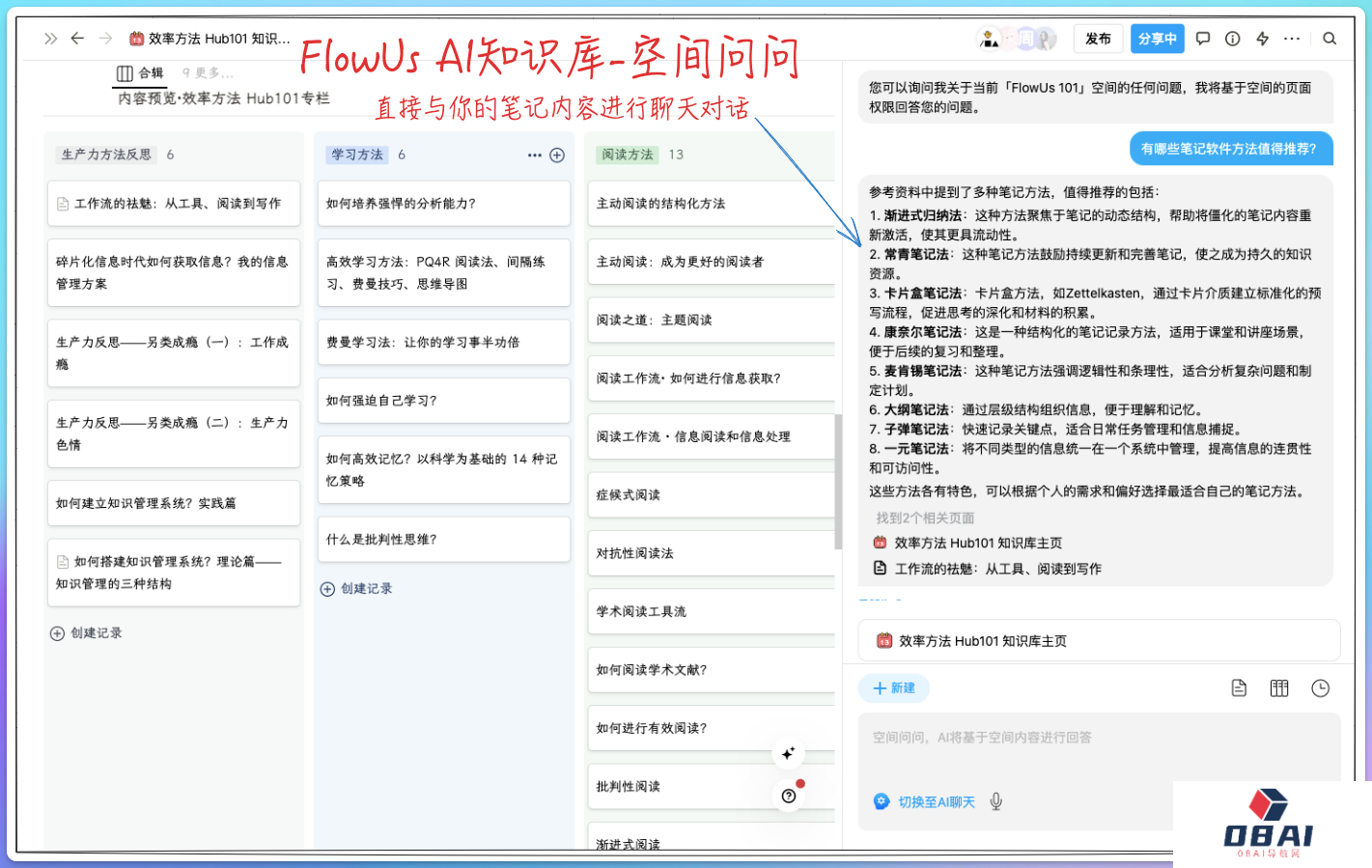Click the 学习方法 group tag
This screenshot has height=868, width=1372.
click(357, 154)
